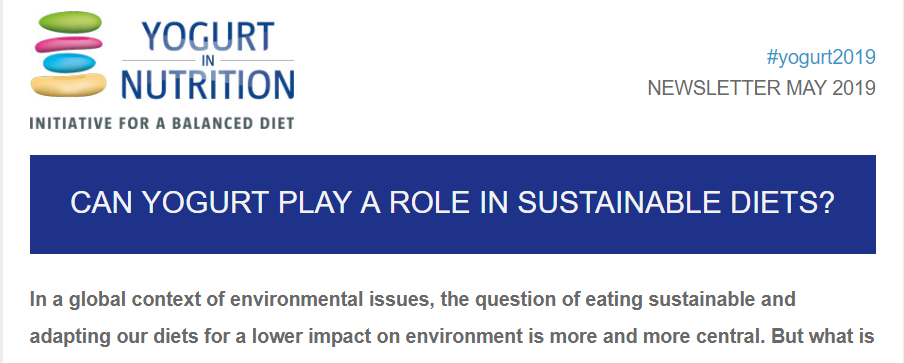Click the blue pebble in the logo
The height and width of the screenshot is (363, 904).
69,63
